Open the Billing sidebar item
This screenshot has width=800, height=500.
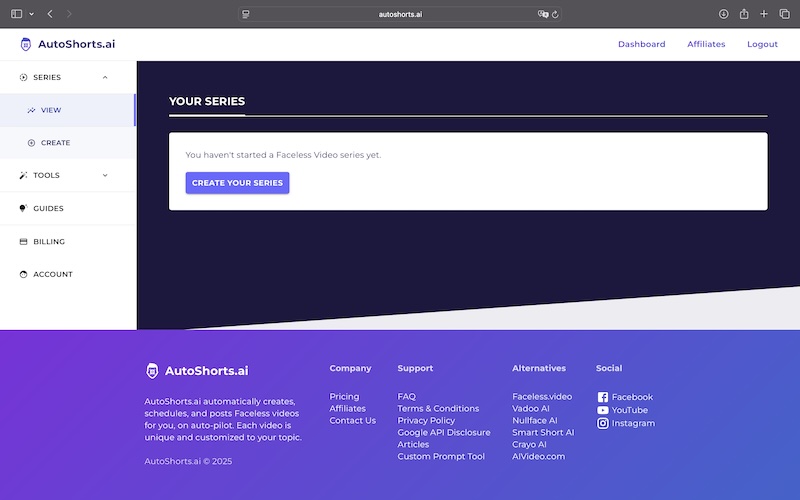coord(68,241)
